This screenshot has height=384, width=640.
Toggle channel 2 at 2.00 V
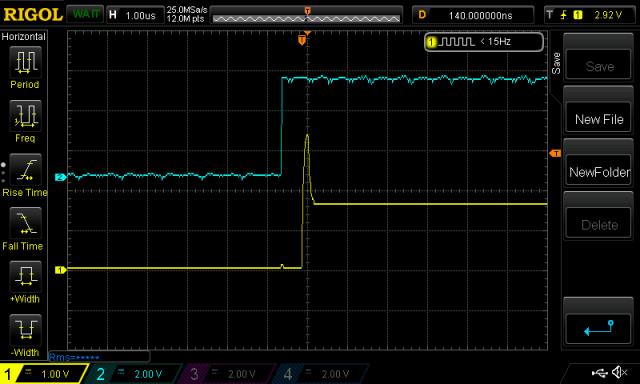pos(135,374)
